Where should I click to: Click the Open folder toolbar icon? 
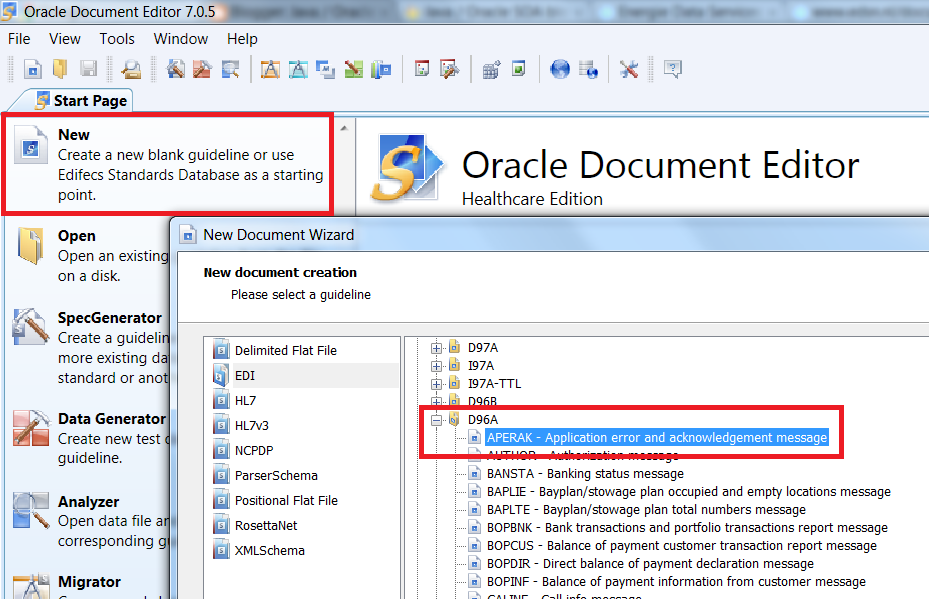tap(60, 69)
